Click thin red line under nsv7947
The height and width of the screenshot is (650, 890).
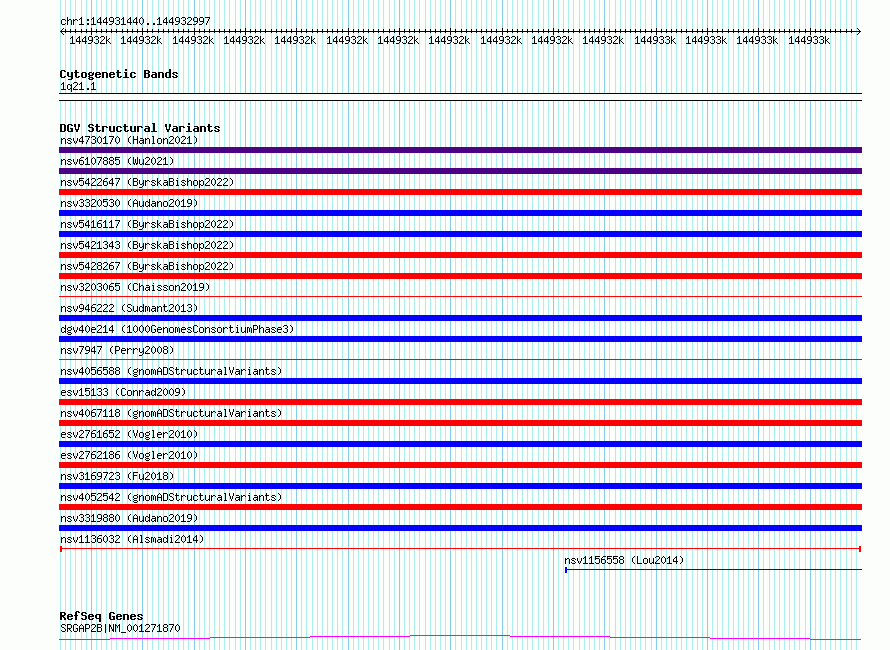click(460, 359)
